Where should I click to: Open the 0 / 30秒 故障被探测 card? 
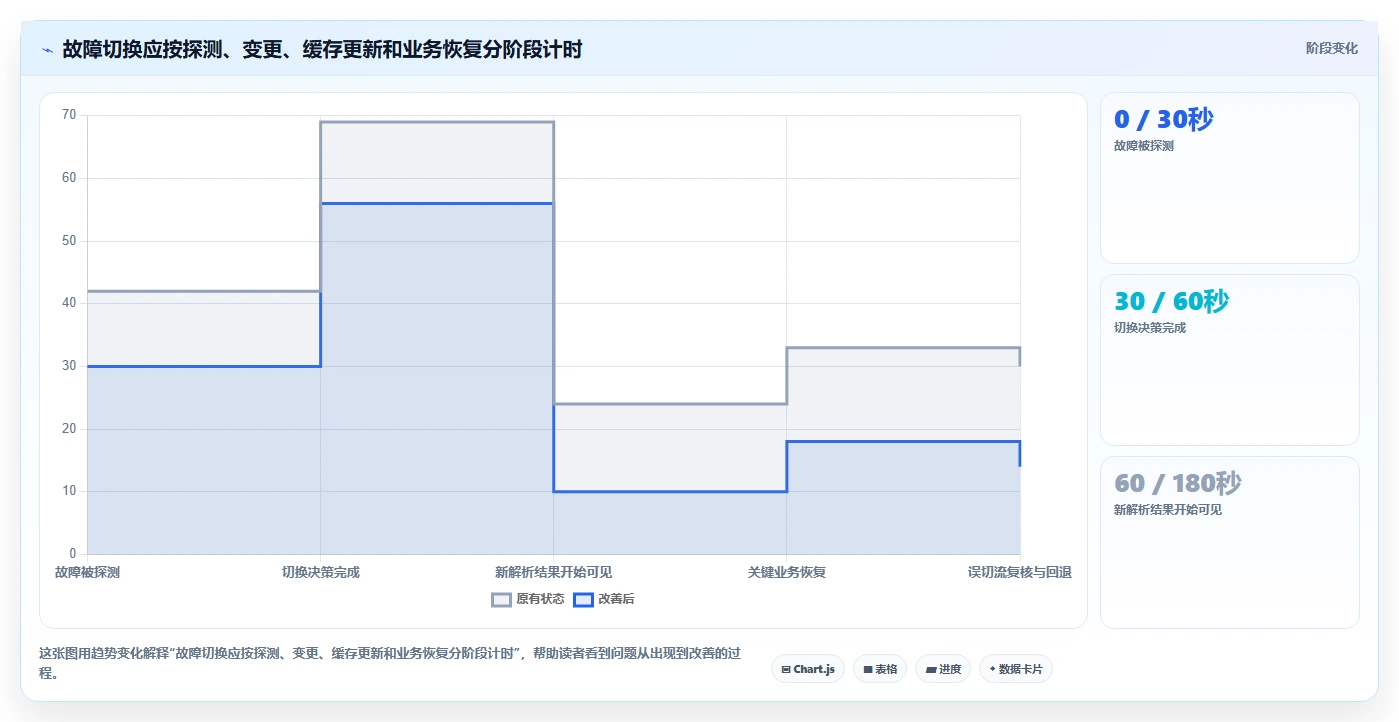(1230, 178)
